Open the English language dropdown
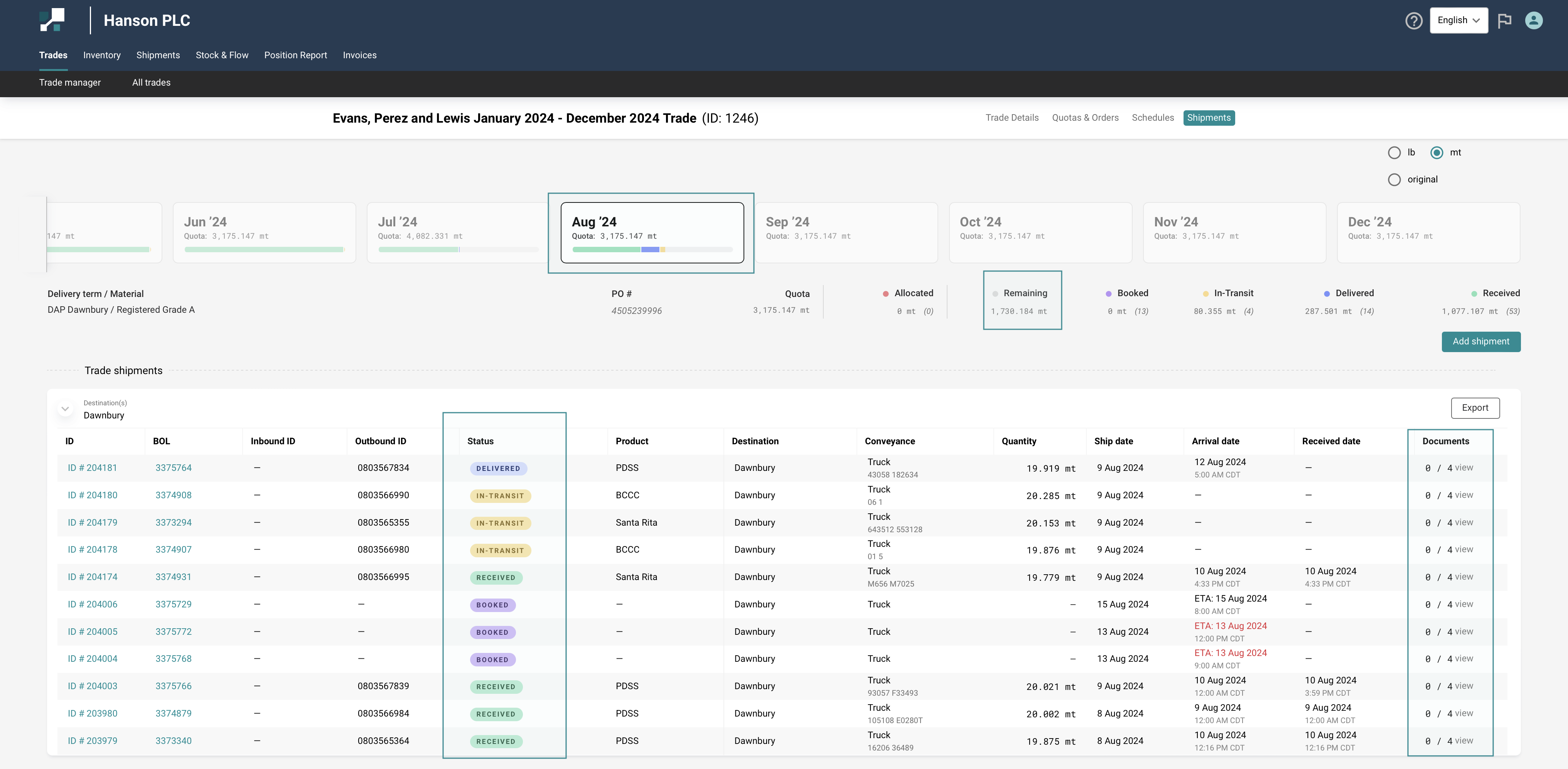The height and width of the screenshot is (769, 1568). 1458,21
